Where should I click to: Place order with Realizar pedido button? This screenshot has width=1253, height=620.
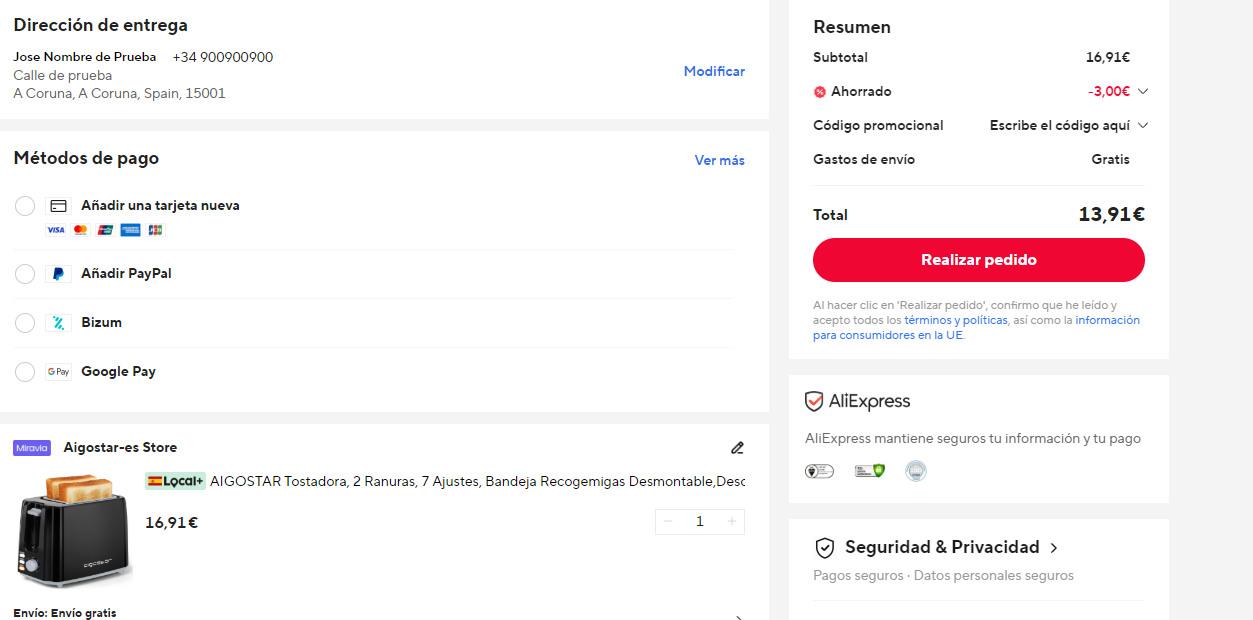pos(979,260)
